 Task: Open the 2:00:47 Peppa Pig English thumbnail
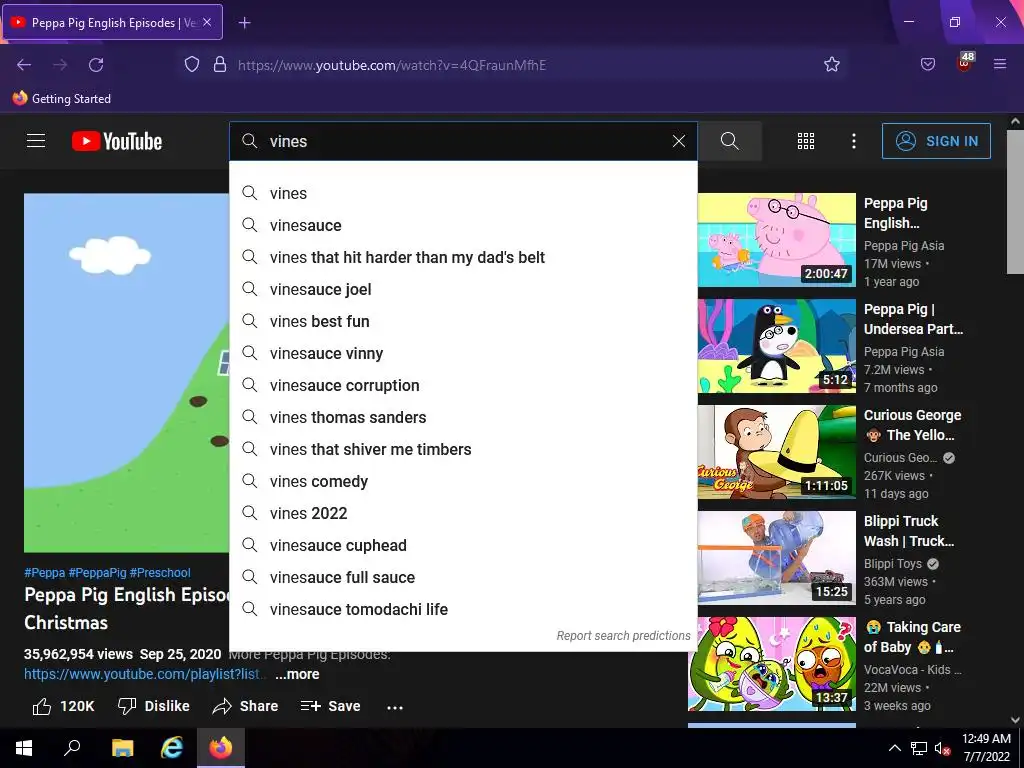pyautogui.click(x=776, y=240)
